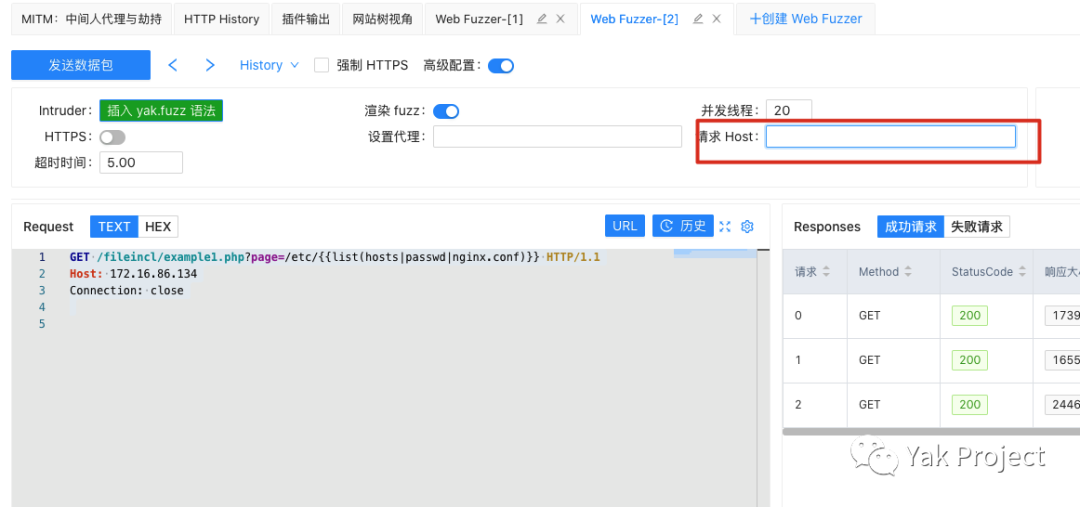Click the 200 status badge in row 1

(970, 360)
